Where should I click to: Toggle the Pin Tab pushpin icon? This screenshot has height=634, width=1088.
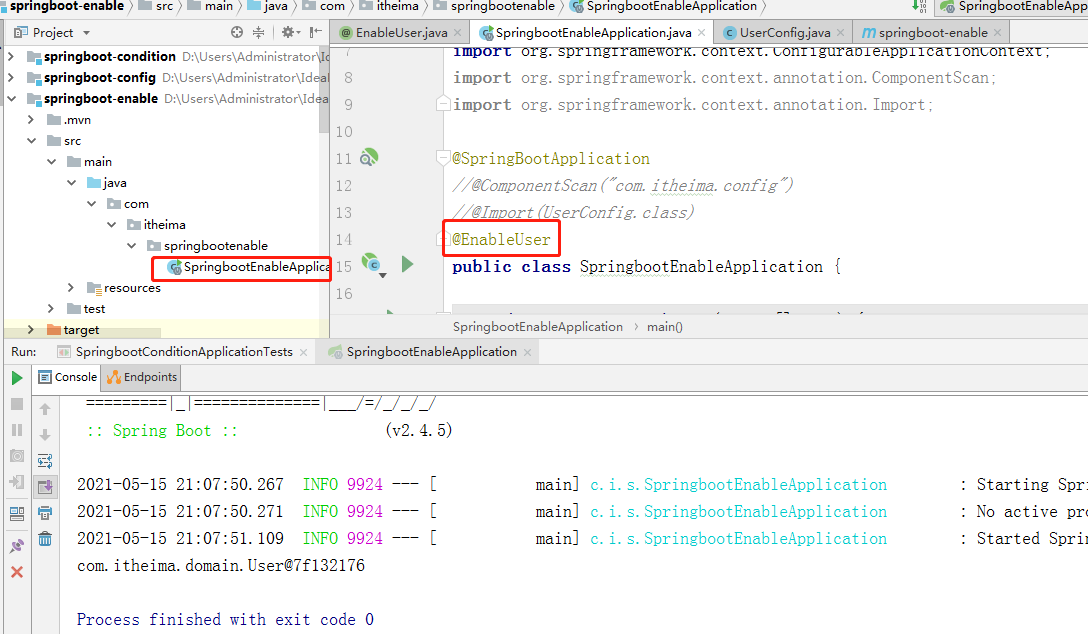pos(17,545)
